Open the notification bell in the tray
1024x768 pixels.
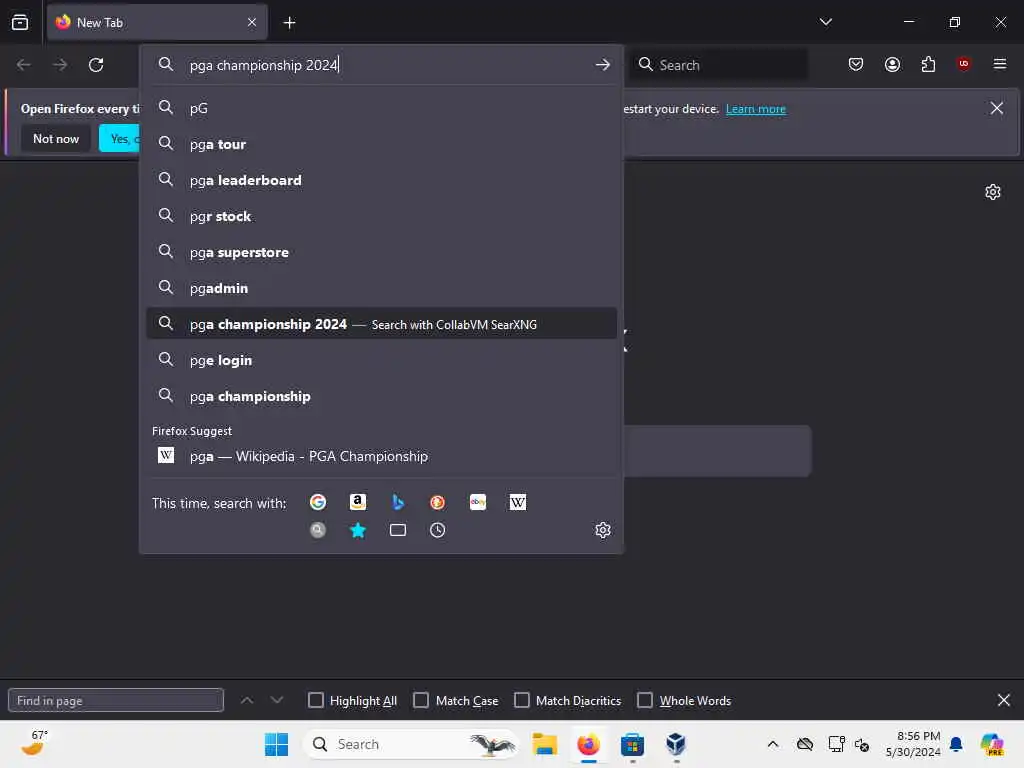[956, 744]
